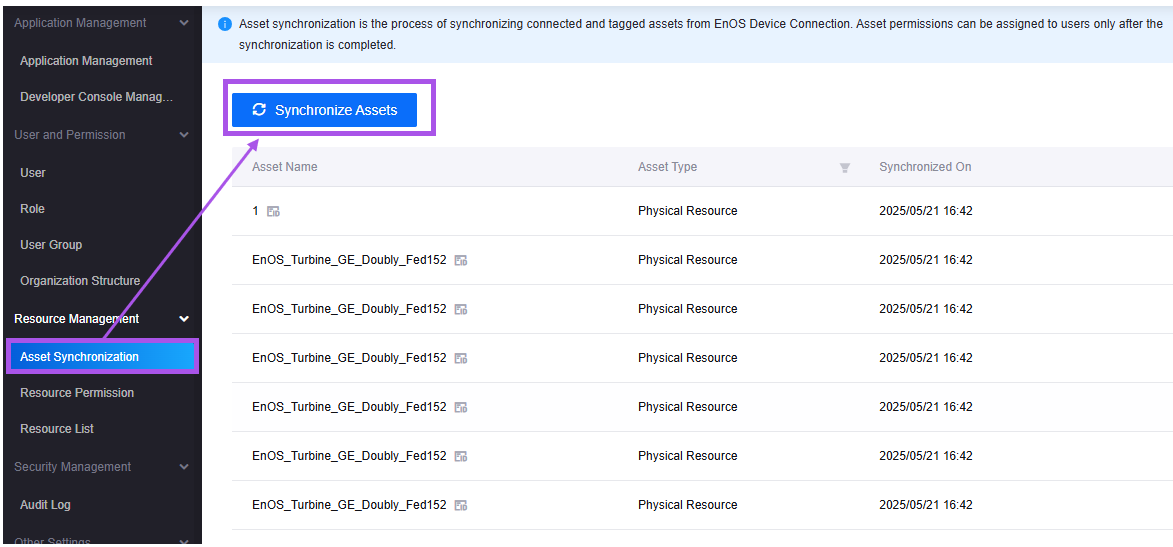Click the asset name "1" link

tap(255, 211)
